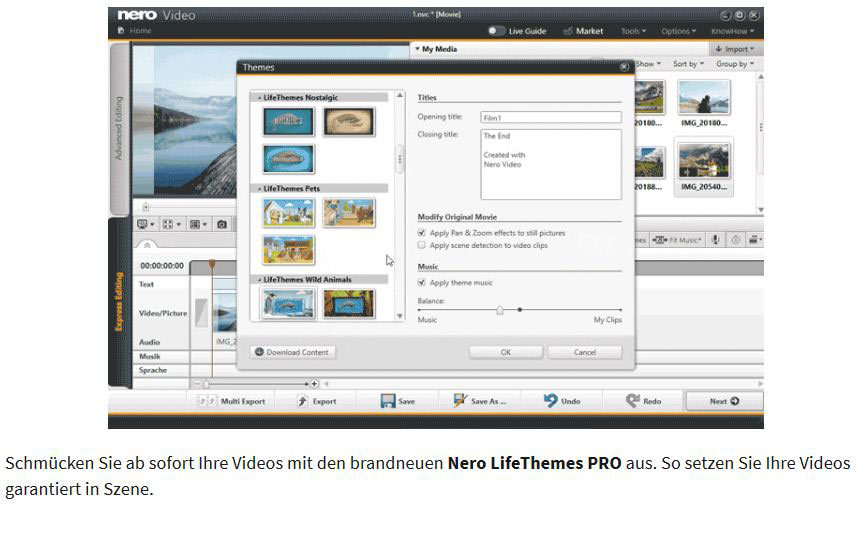The width and height of the screenshot is (868, 534).
Task: Adjust the Balance slider handle
Action: tap(500, 310)
